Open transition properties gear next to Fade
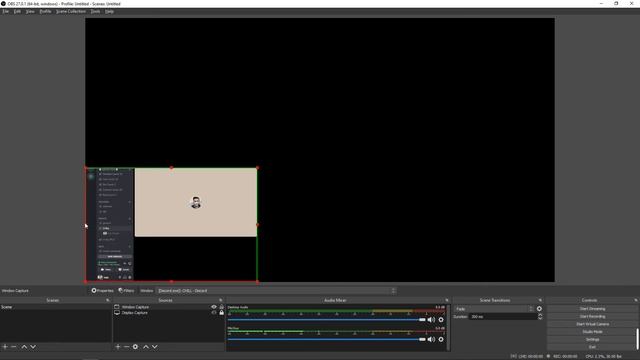Image resolution: width=640 pixels, height=360 pixels. point(539,309)
